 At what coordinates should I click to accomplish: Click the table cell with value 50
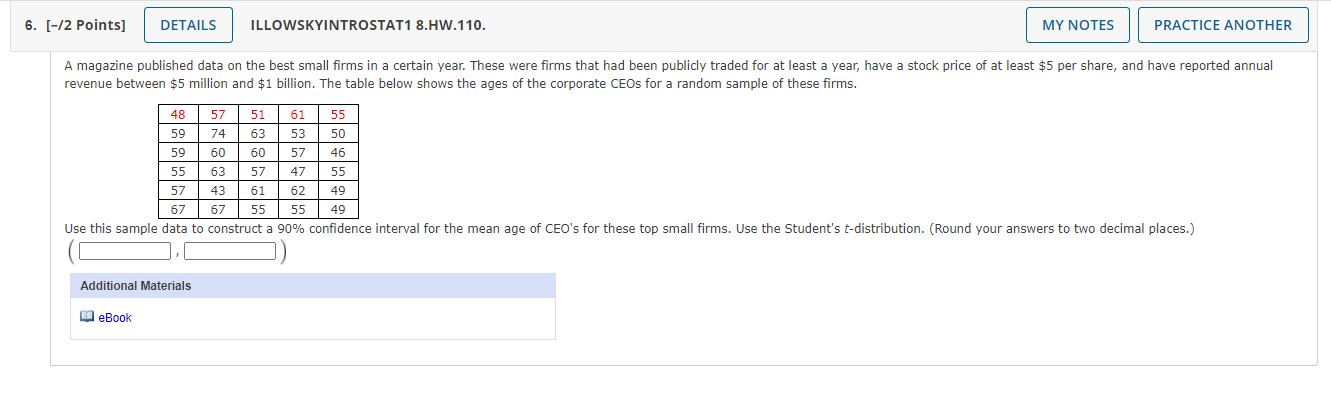[x=338, y=134]
